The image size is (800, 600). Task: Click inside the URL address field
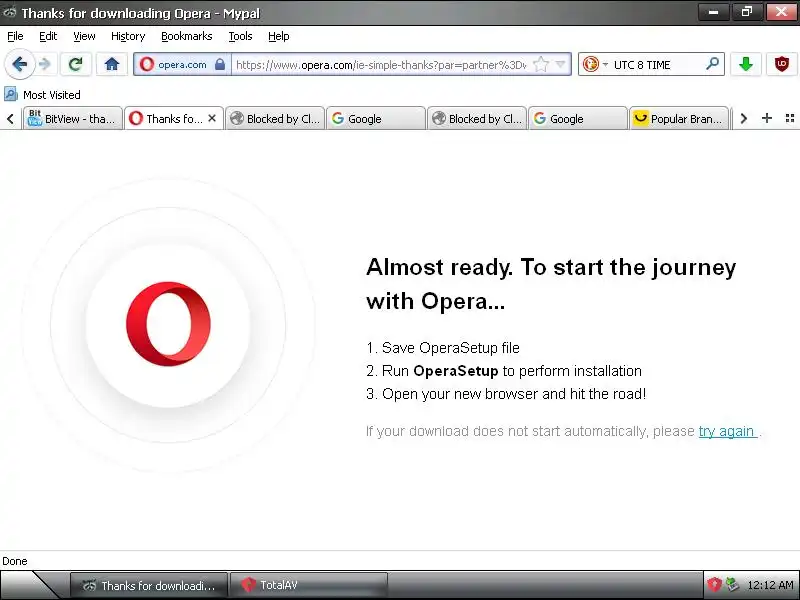(x=381, y=65)
